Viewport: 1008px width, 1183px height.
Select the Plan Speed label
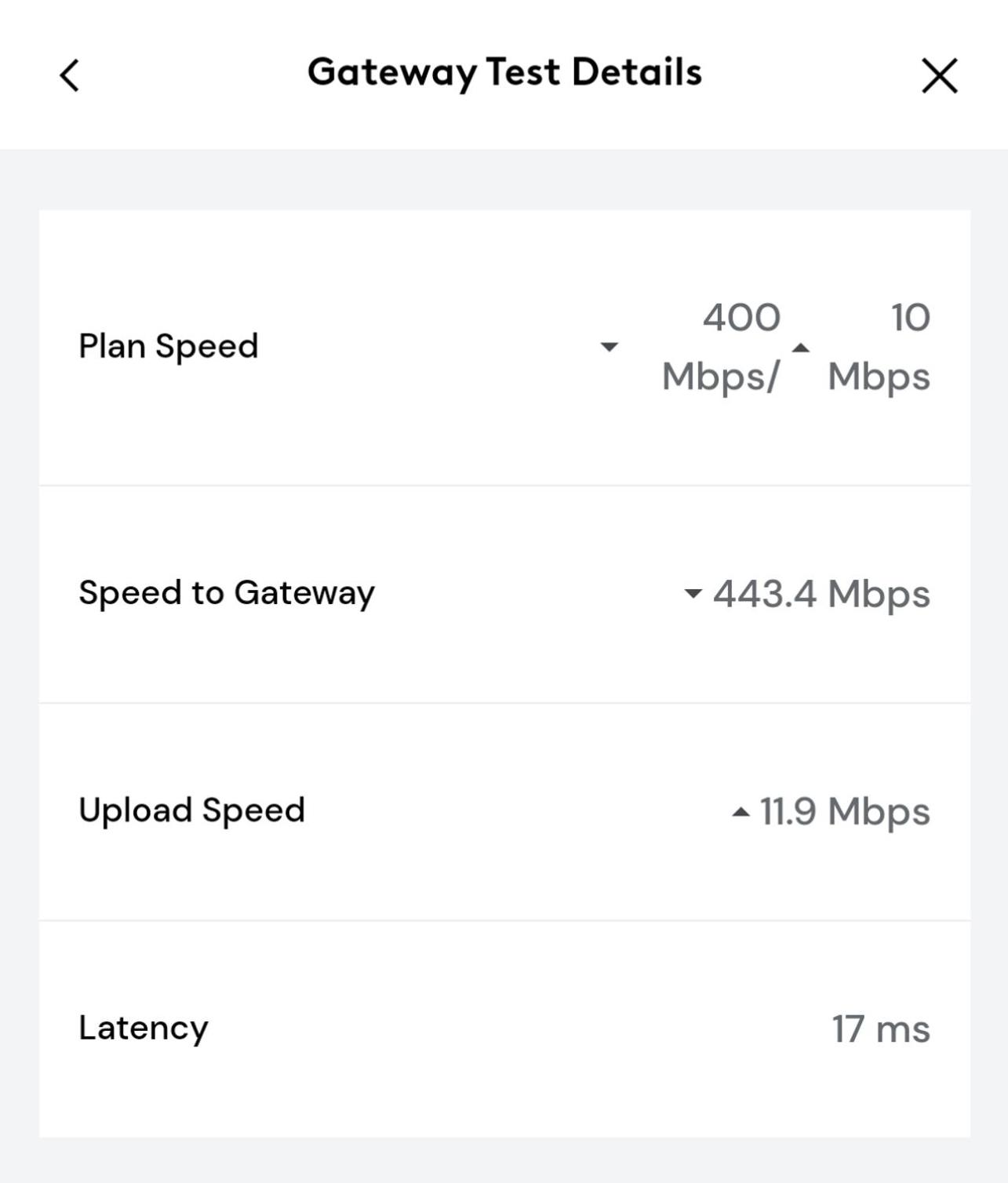(x=169, y=346)
